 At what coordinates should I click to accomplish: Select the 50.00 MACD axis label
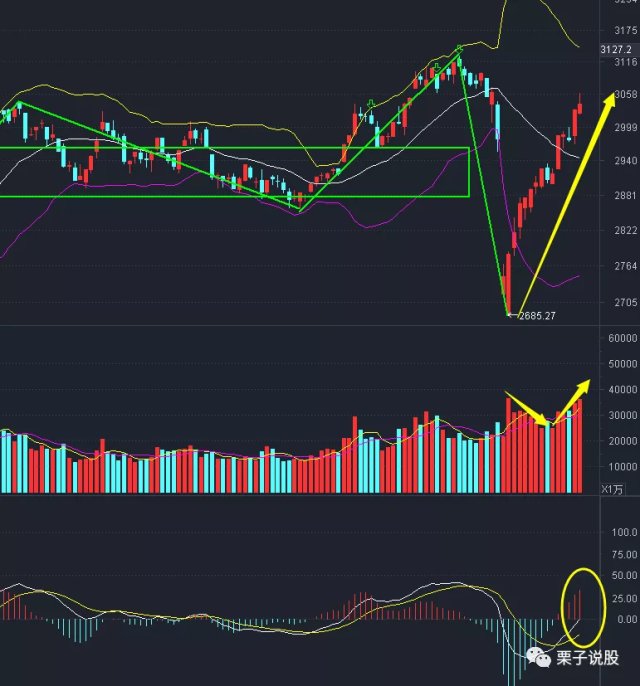click(624, 575)
